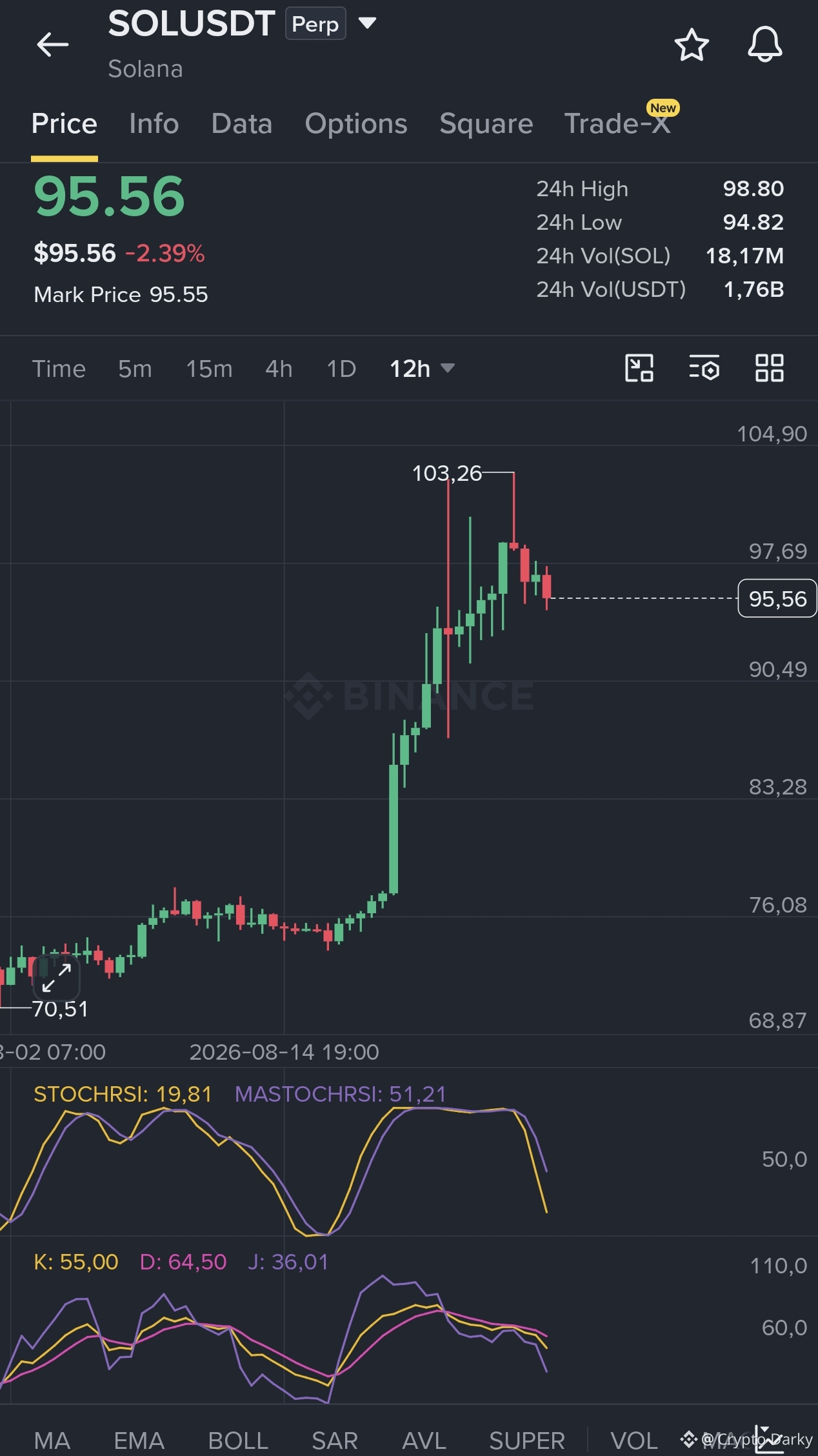Expand chart to fullscreen with arrows icon

[57, 978]
